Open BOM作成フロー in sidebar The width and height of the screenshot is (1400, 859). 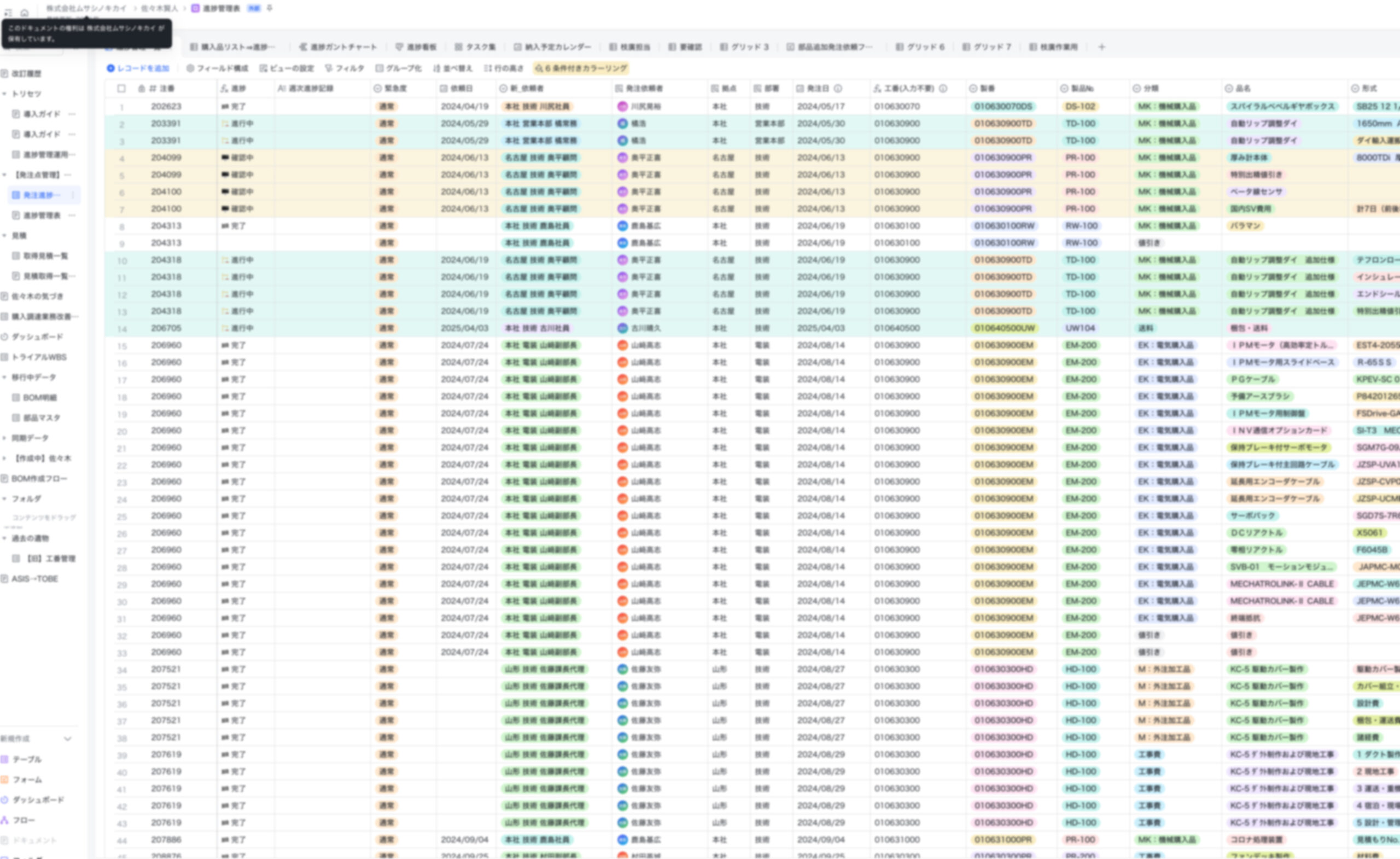(39, 479)
